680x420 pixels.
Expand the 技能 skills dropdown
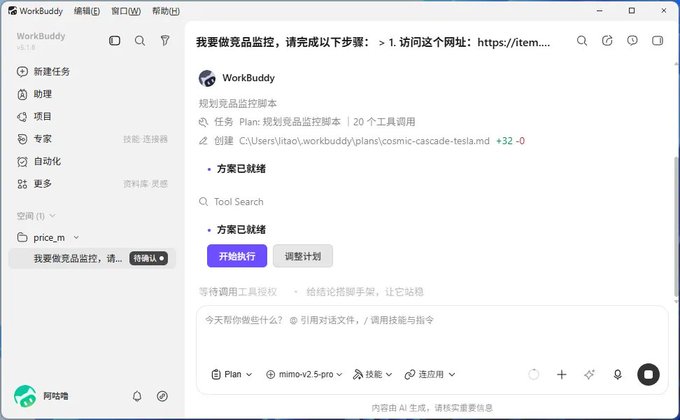point(373,374)
